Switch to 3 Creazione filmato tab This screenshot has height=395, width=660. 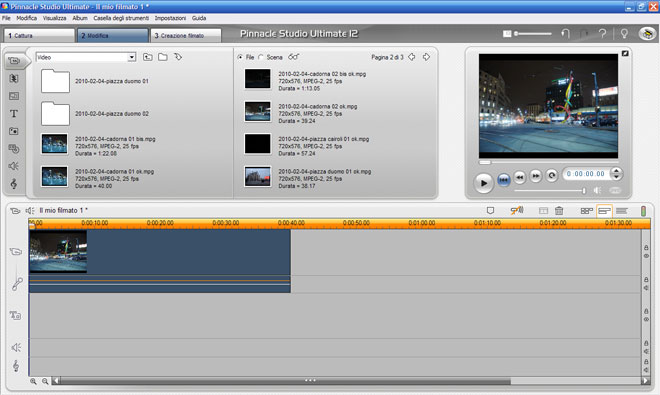pos(186,35)
